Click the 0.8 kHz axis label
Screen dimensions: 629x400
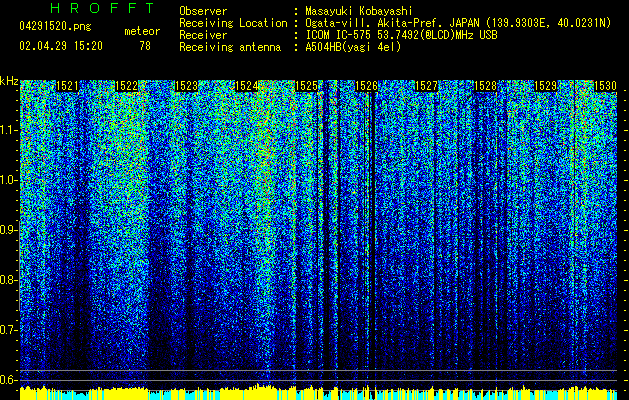(x=8, y=280)
